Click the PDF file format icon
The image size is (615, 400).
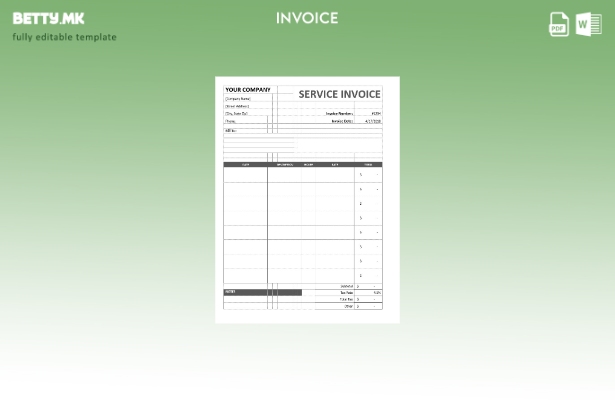tap(559, 25)
